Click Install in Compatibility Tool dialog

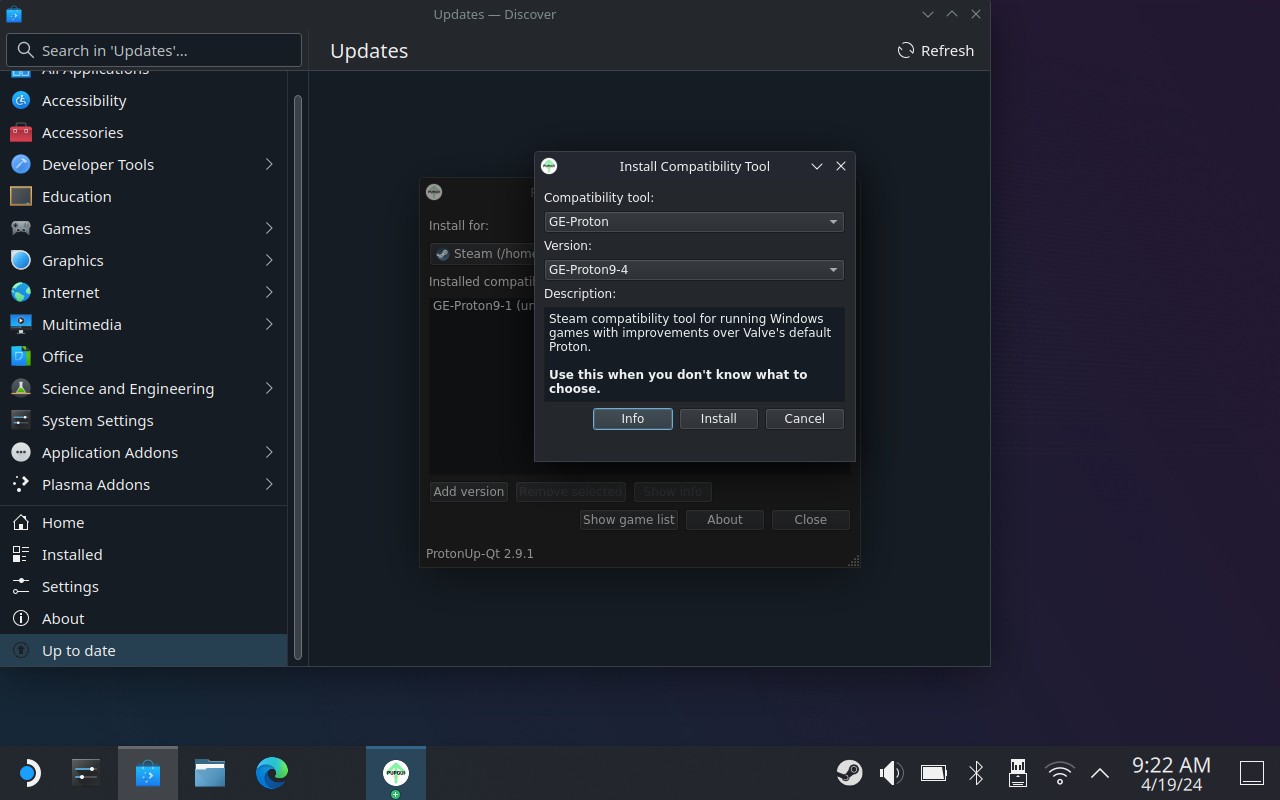point(718,419)
